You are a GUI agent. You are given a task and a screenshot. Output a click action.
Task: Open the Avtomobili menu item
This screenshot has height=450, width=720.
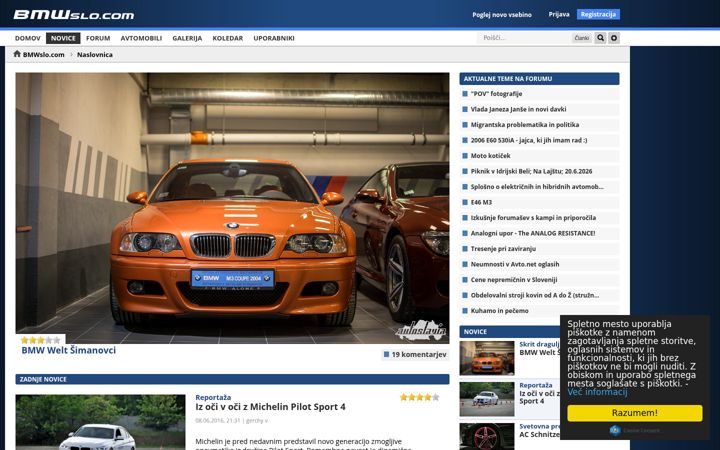coord(141,38)
